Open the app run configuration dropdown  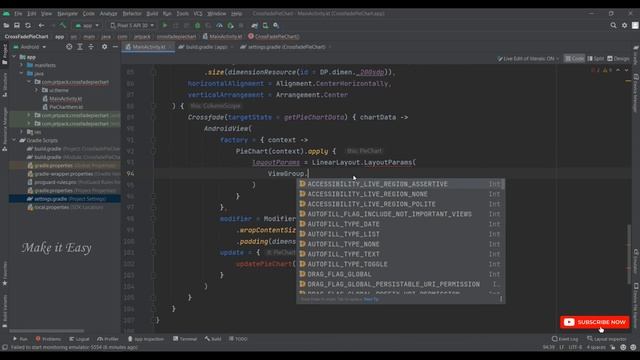(x=87, y=25)
